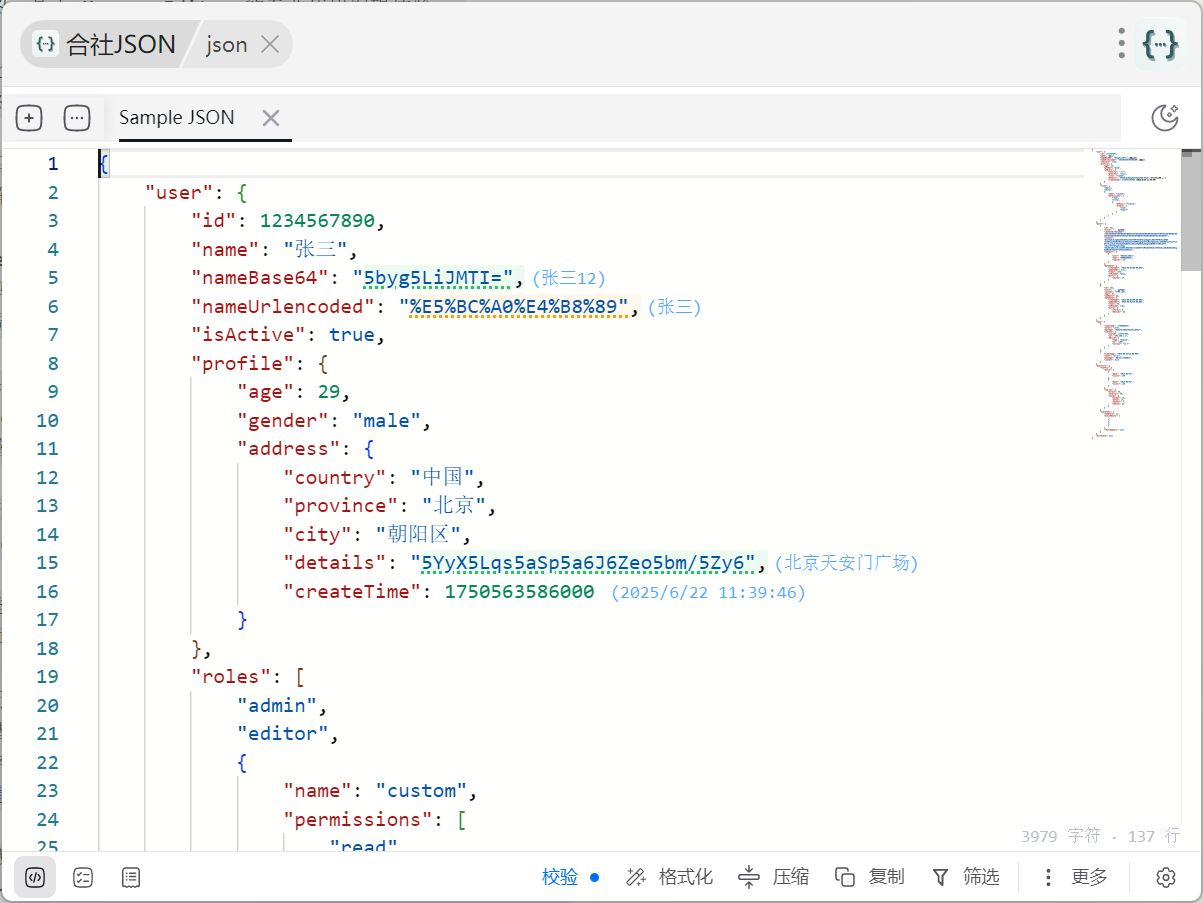Click the decoded hint (北京天安门广场)
This screenshot has width=1203, height=903.
click(x=846, y=563)
